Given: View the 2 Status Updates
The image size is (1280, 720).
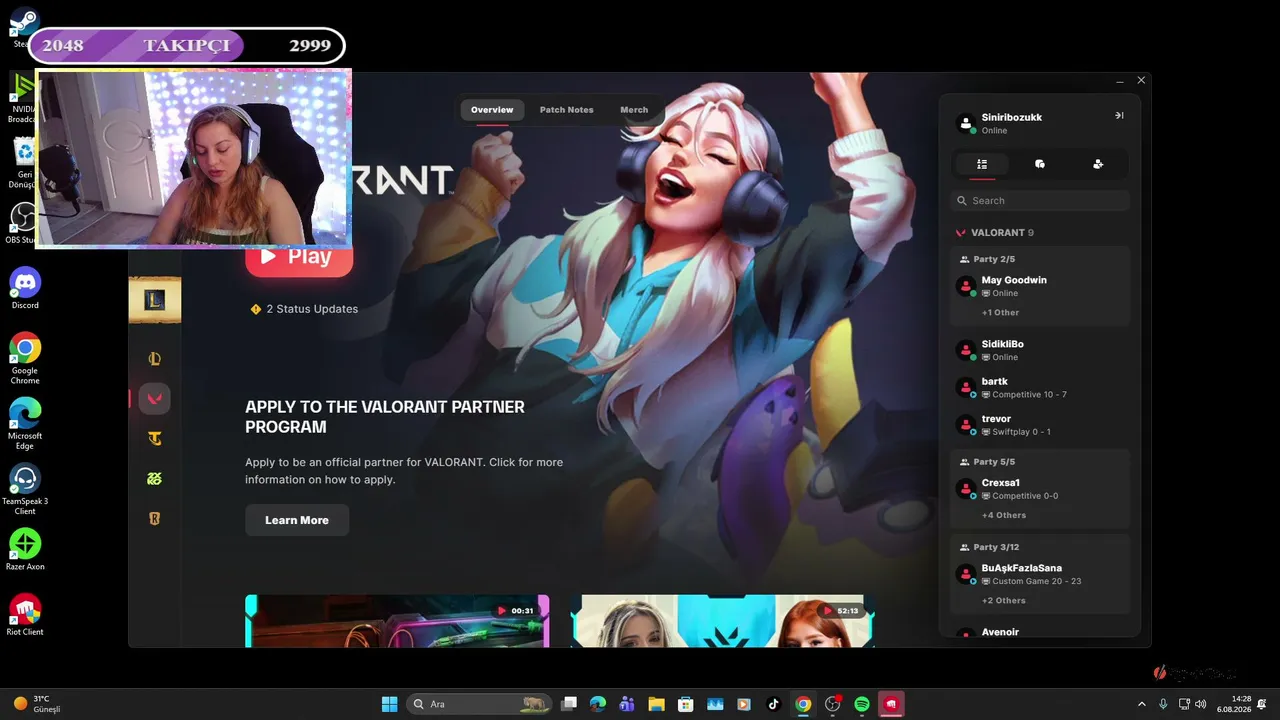Looking at the screenshot, I should [304, 309].
